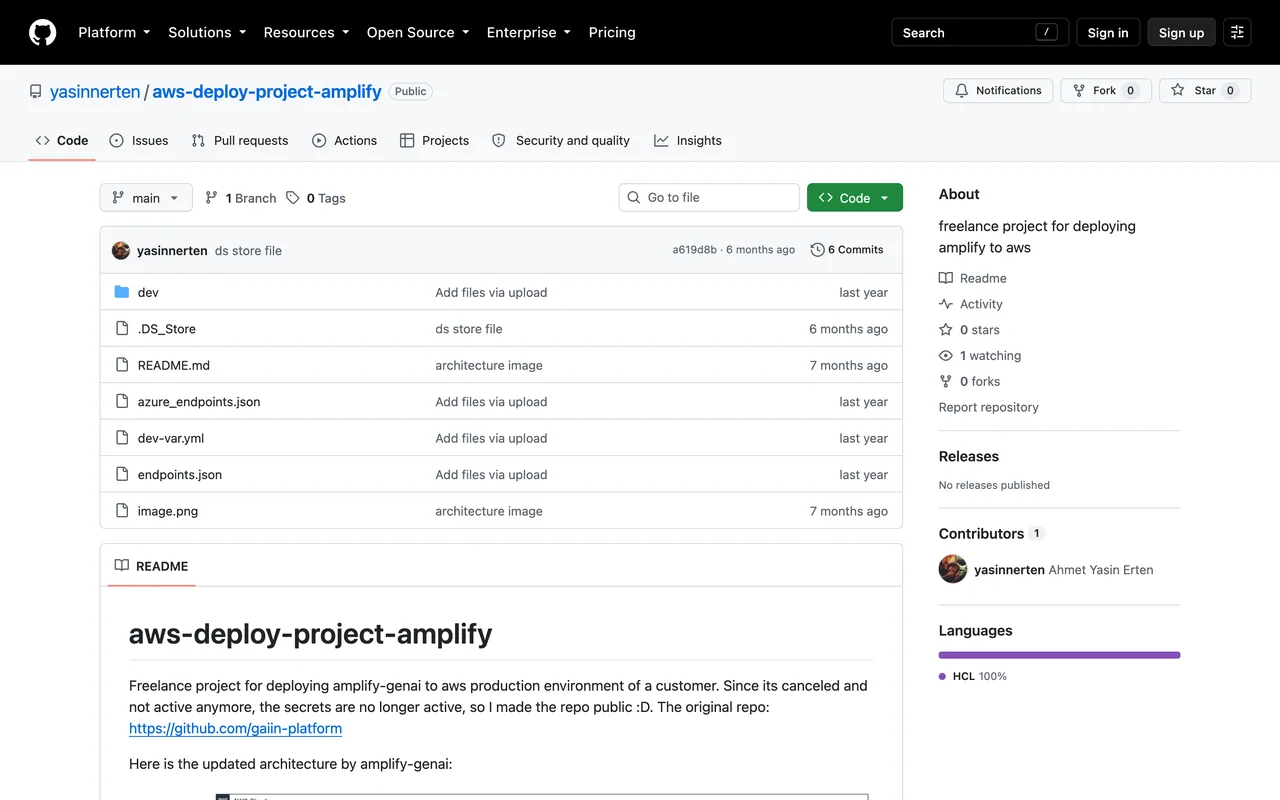Click the magnifier icon in Go to file

coord(634,198)
